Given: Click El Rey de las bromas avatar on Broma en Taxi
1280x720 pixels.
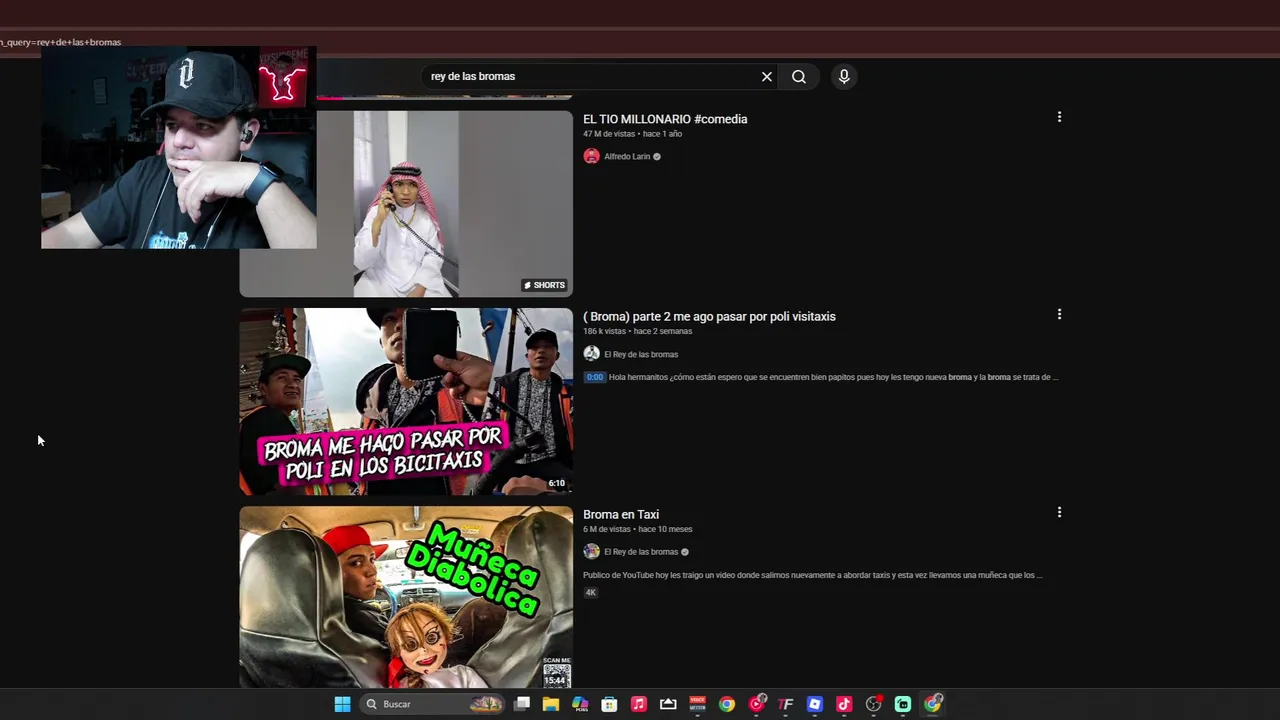Looking at the screenshot, I should tap(591, 552).
